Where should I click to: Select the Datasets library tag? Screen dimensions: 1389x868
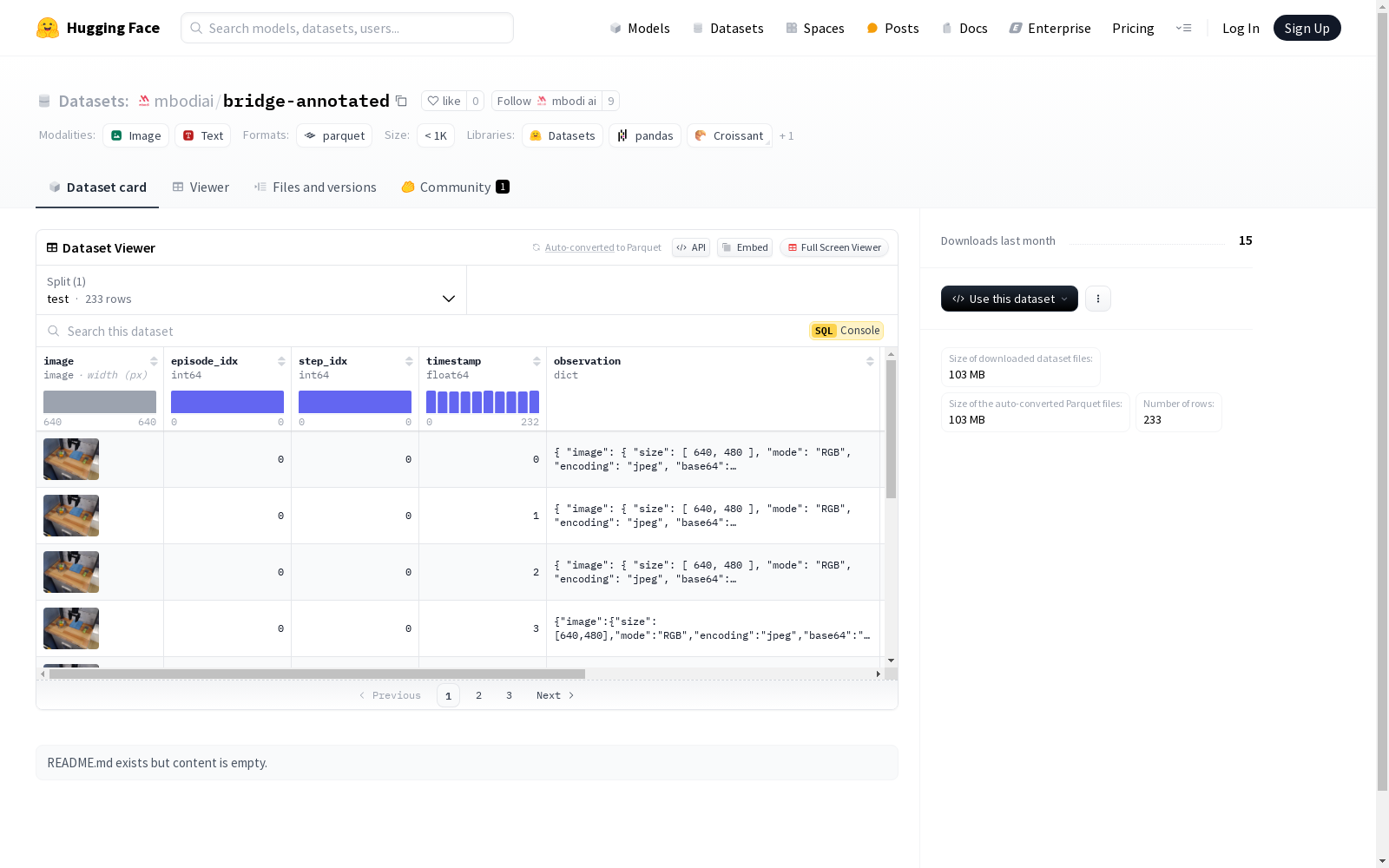563,135
